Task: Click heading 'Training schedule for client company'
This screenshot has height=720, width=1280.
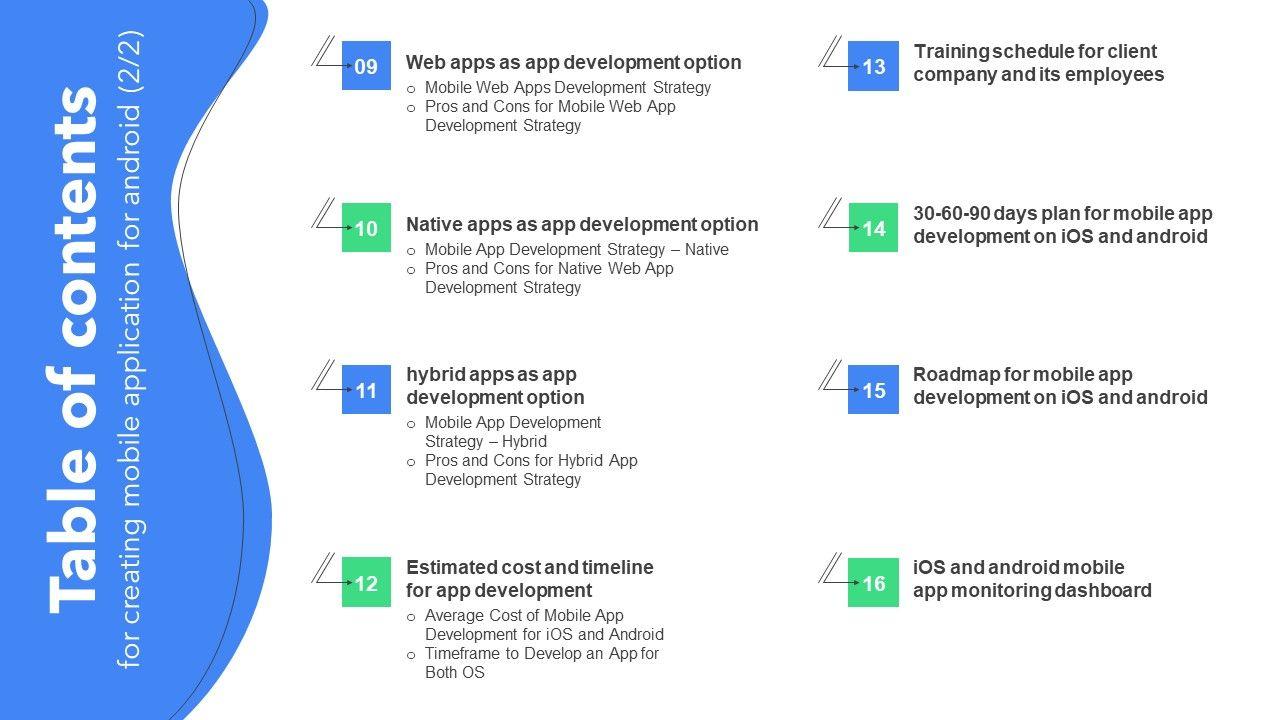Action: 1039,63
